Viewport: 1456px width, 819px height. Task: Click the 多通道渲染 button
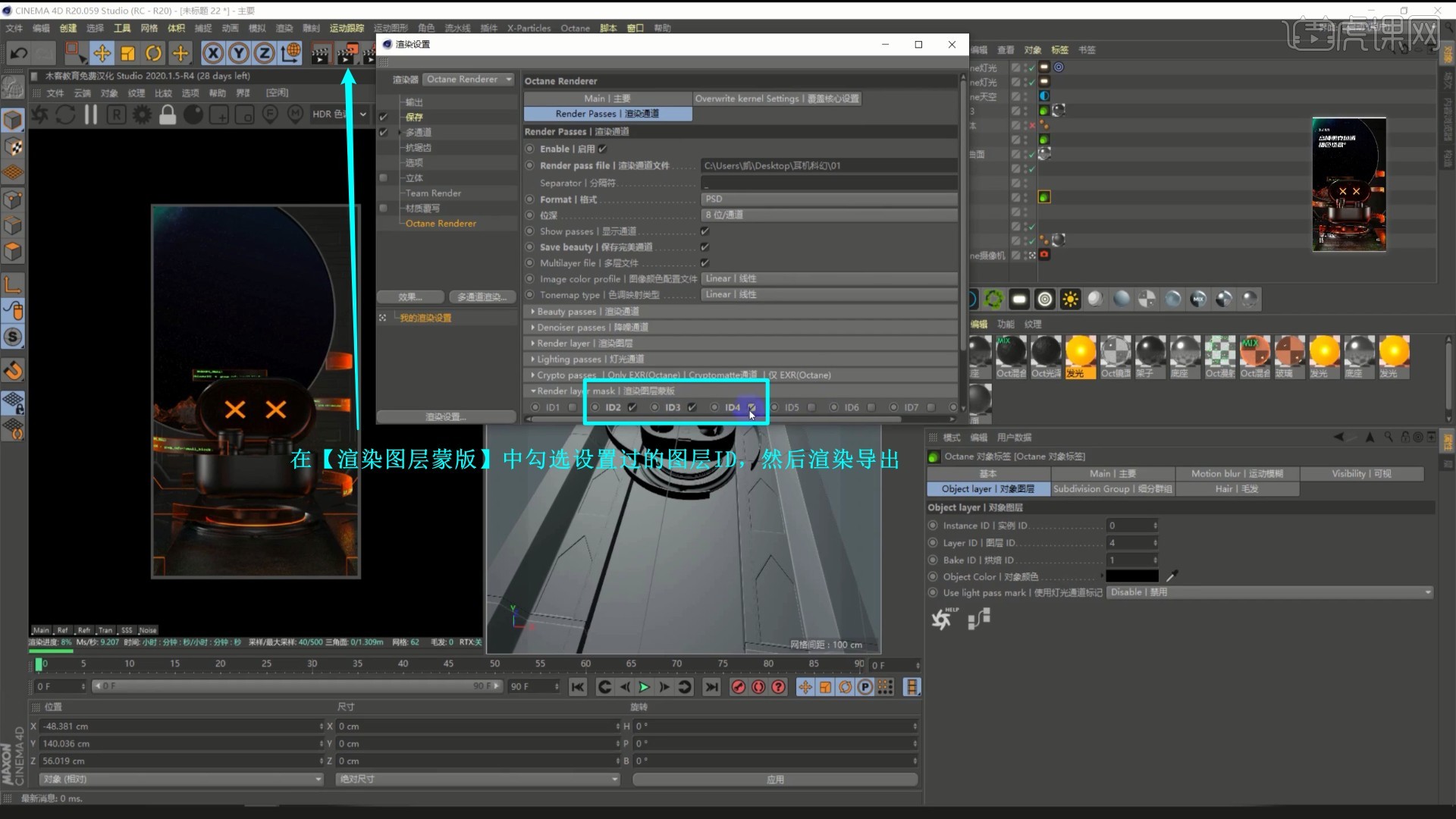point(482,297)
